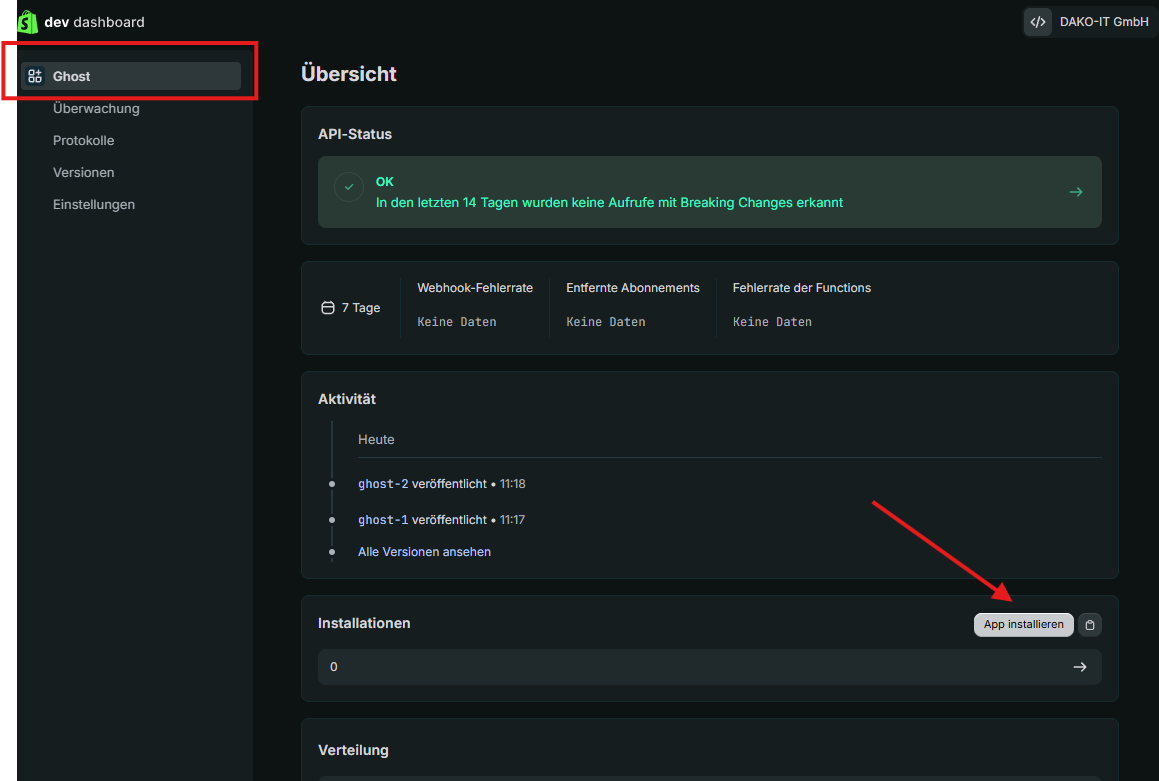The width and height of the screenshot is (1159, 781).
Task: Open ghost-1 version link
Action: pos(383,520)
